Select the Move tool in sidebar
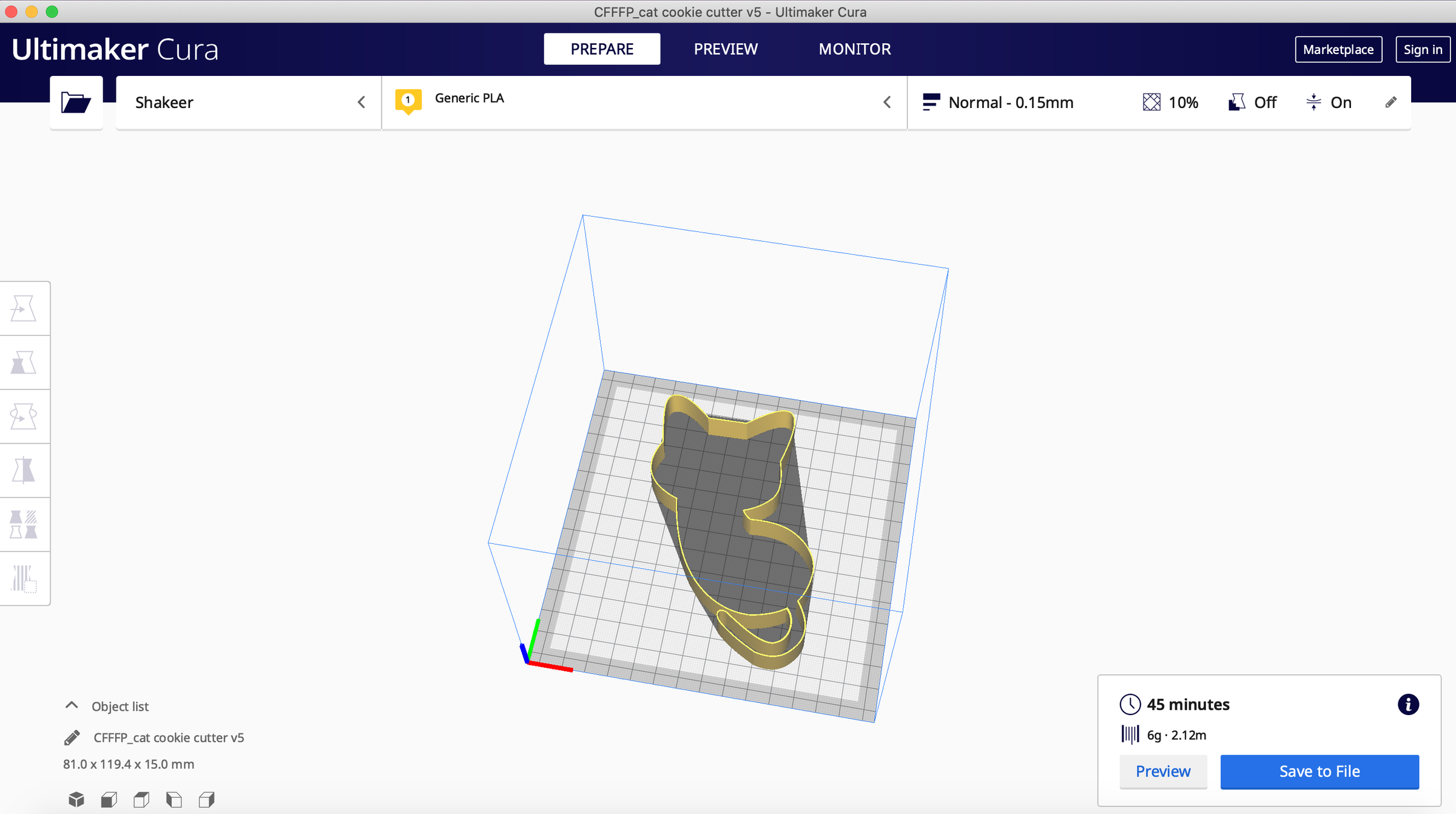This screenshot has height=814, width=1456. (x=24, y=308)
